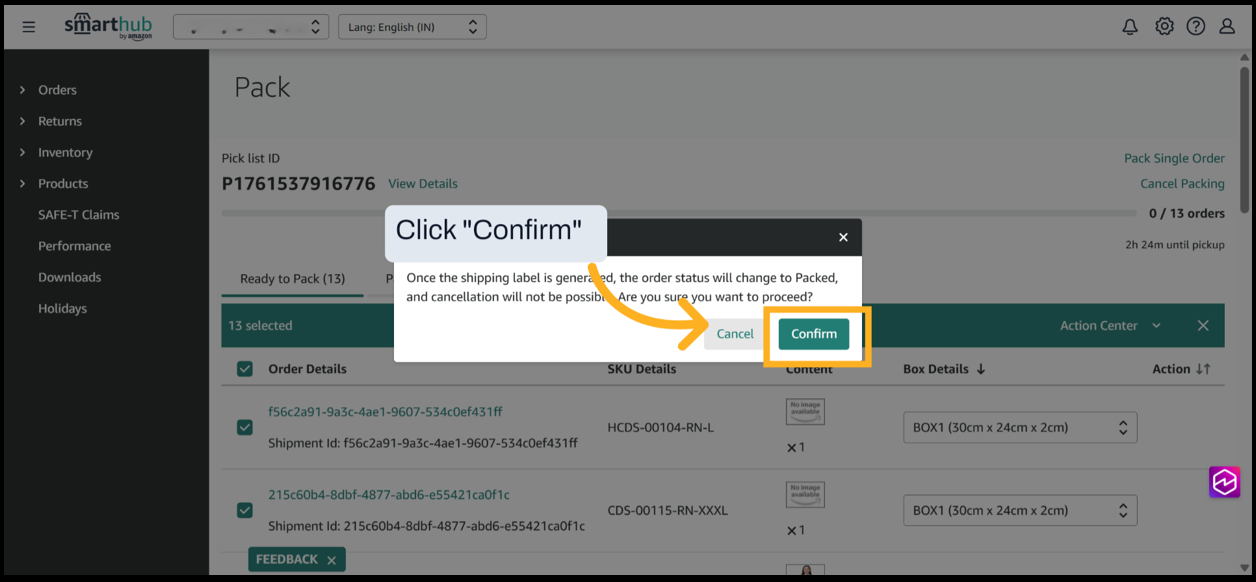Open the settings gear icon
The height and width of the screenshot is (582, 1256).
click(x=1164, y=27)
